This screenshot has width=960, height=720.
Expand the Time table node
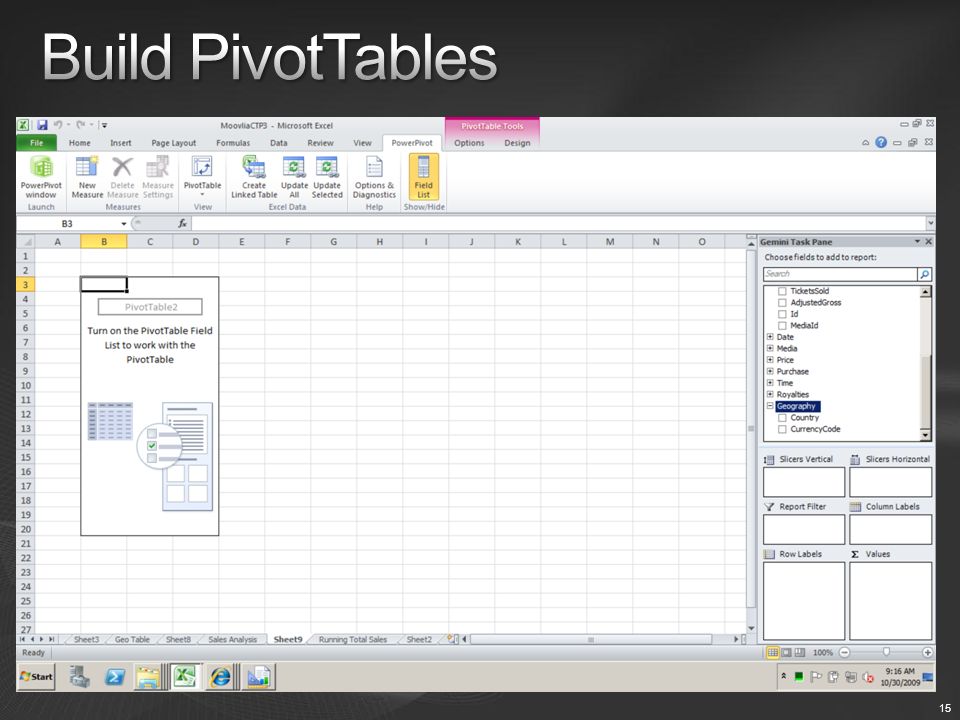[770, 383]
